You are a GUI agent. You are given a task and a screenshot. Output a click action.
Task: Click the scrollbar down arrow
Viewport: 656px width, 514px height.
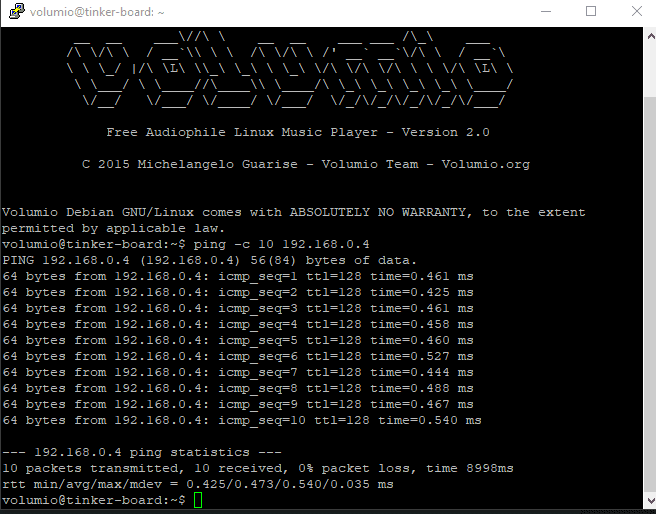[651, 501]
